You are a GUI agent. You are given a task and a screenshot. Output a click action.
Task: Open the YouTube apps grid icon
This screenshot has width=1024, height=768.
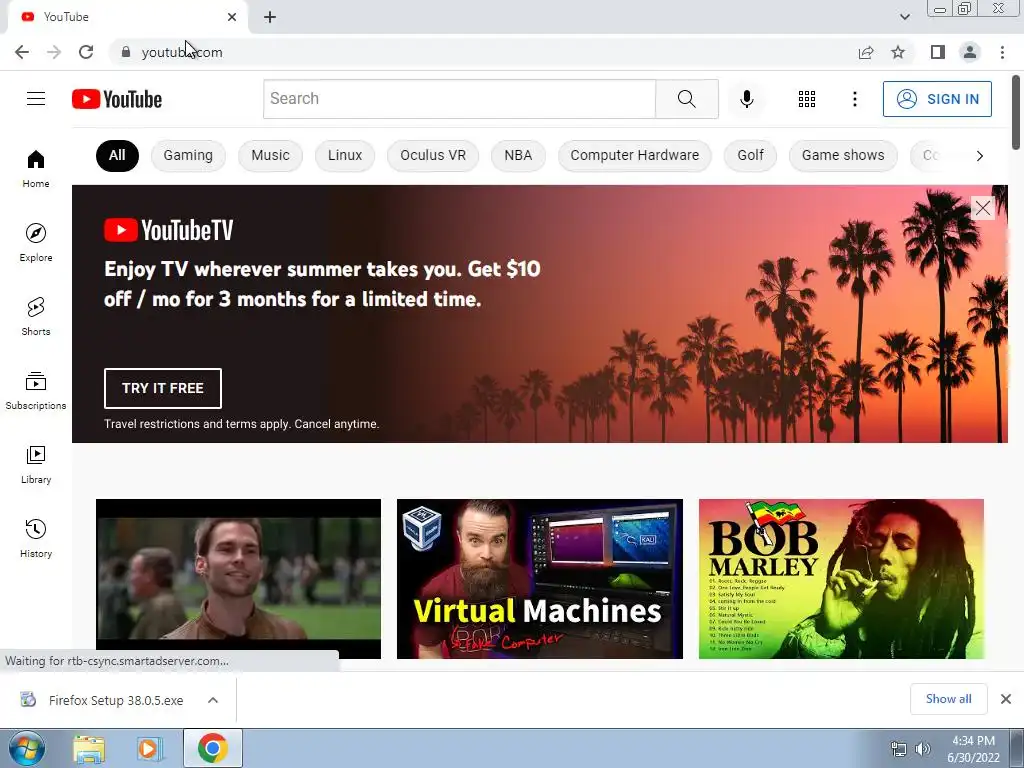pos(807,99)
